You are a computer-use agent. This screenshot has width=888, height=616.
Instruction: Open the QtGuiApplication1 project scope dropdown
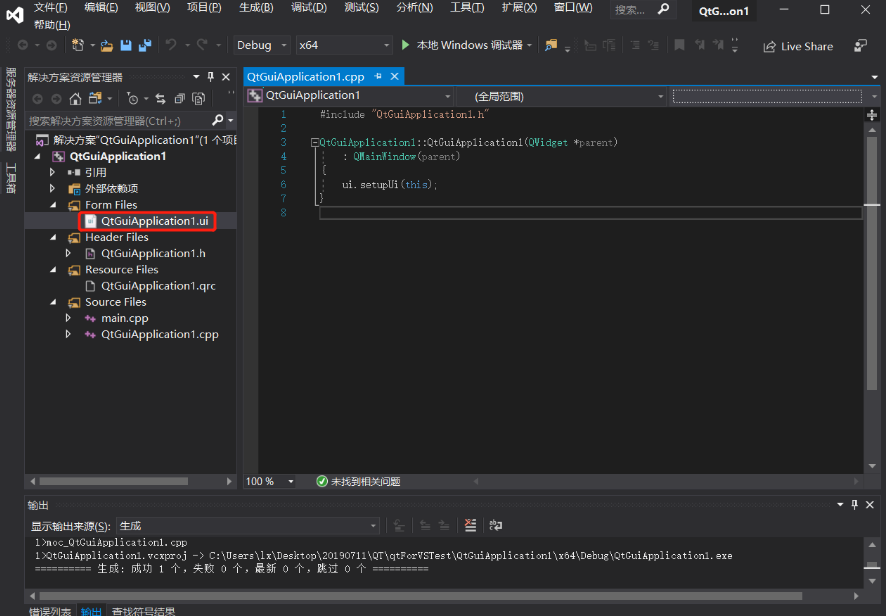tap(349, 96)
